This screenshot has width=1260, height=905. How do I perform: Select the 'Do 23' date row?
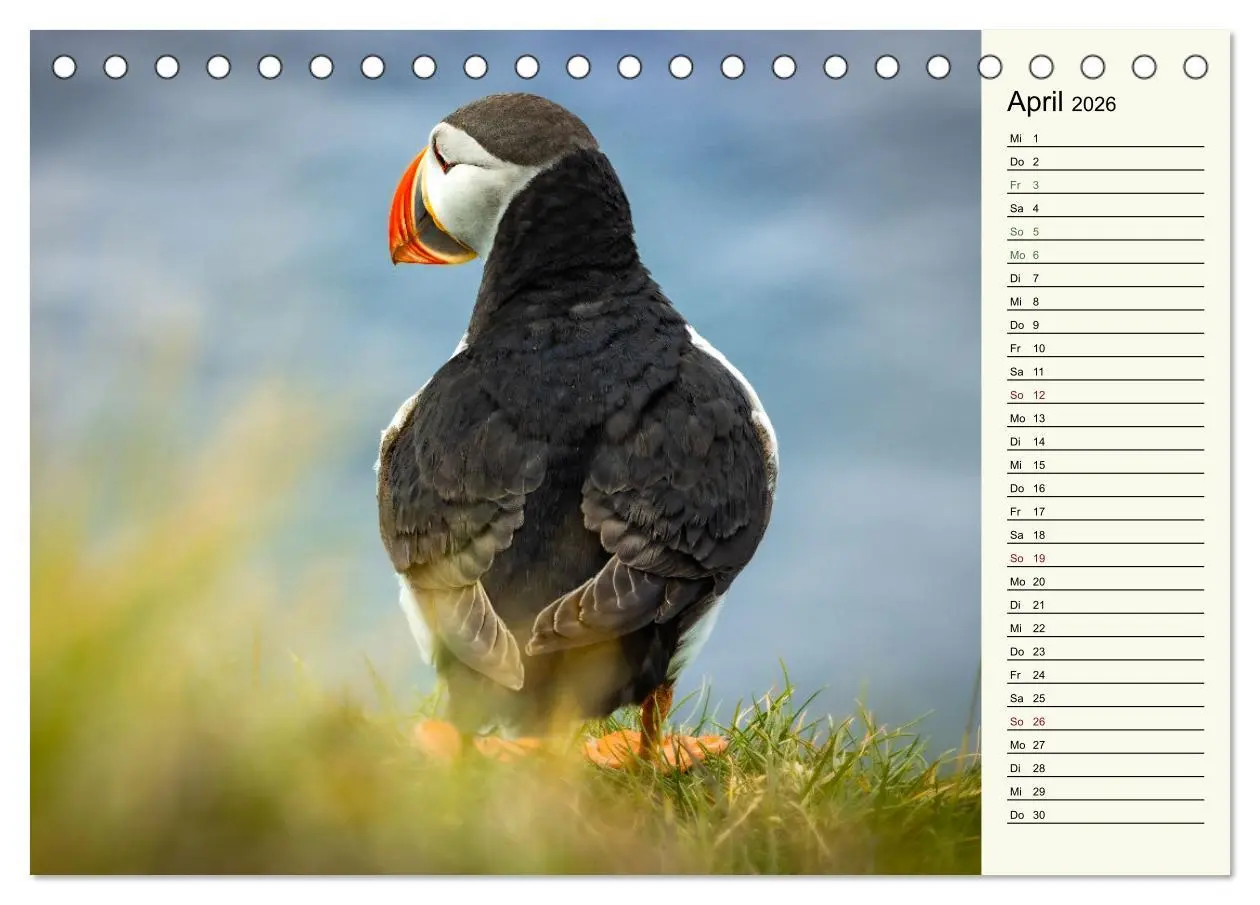pyautogui.click(x=1105, y=651)
